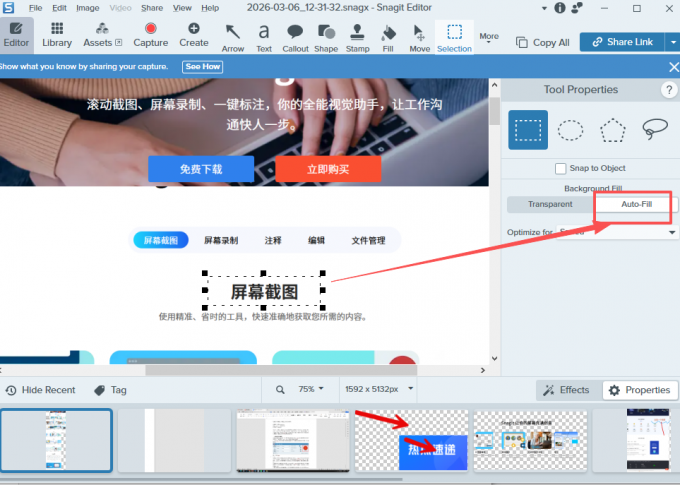Open the Assets panel
680x485 pixels.
tap(102, 35)
